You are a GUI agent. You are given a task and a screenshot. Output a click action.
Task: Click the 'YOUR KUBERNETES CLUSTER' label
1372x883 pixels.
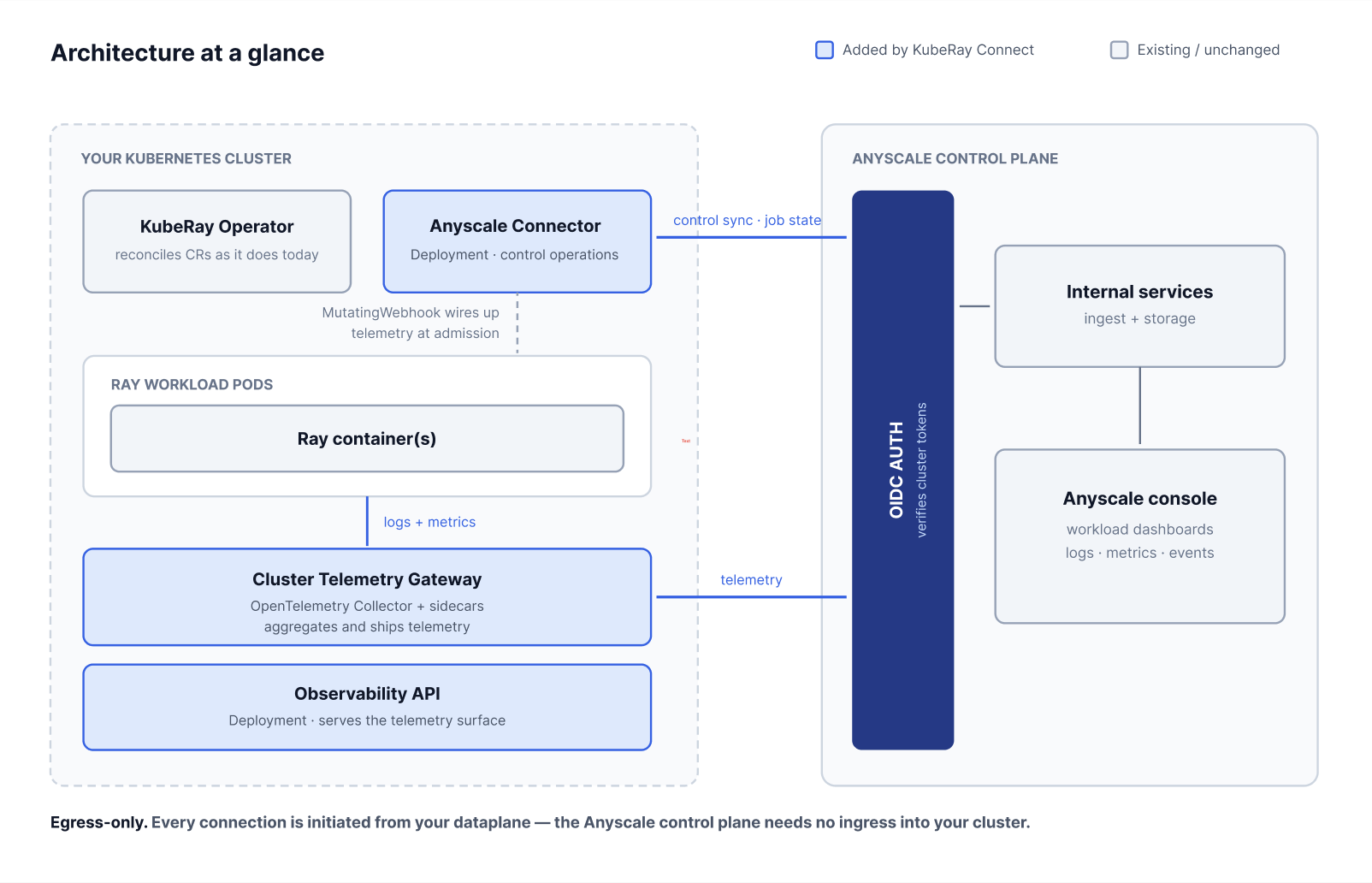[186, 158]
